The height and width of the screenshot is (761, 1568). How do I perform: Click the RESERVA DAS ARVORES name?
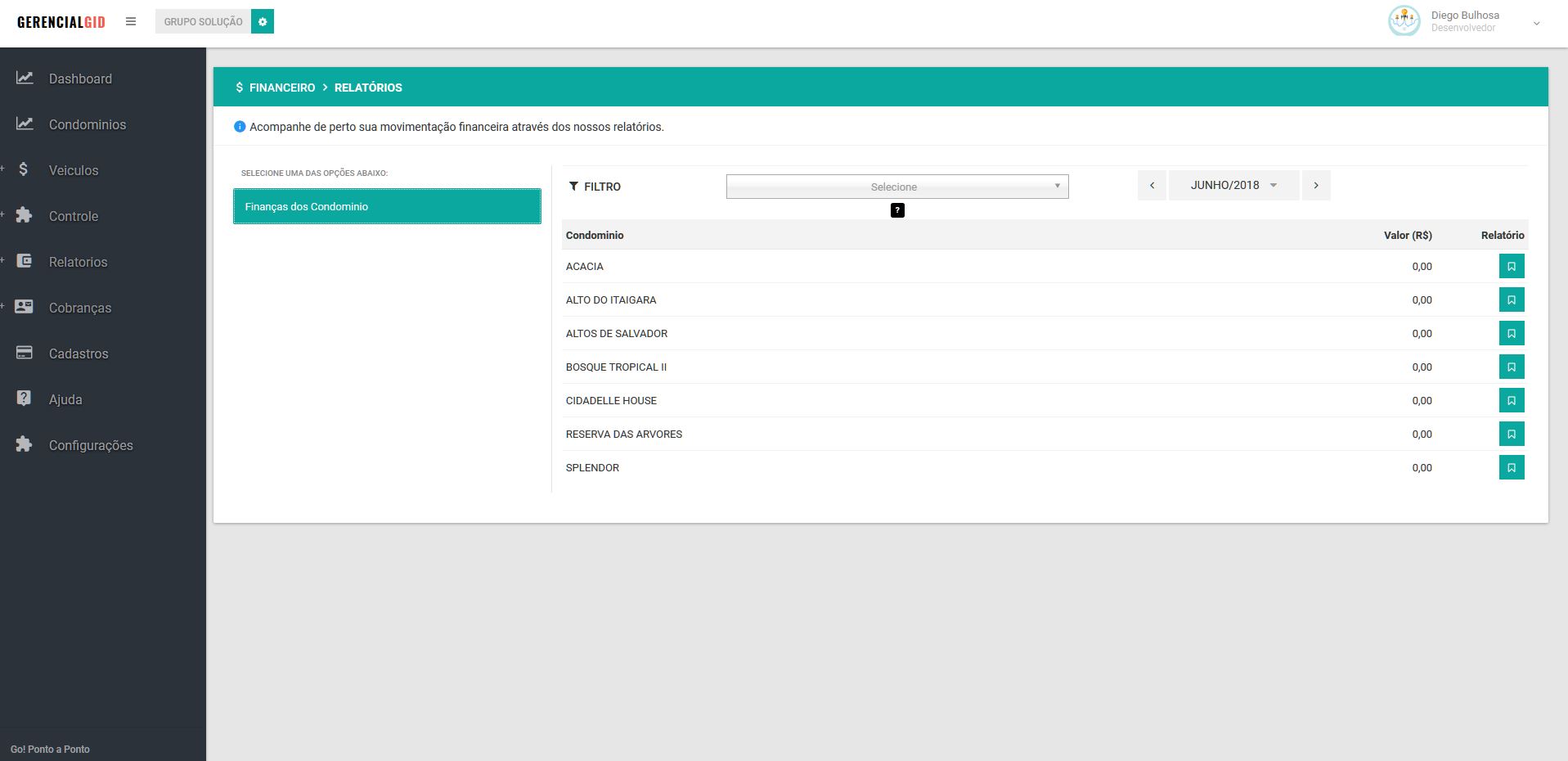[x=624, y=434]
